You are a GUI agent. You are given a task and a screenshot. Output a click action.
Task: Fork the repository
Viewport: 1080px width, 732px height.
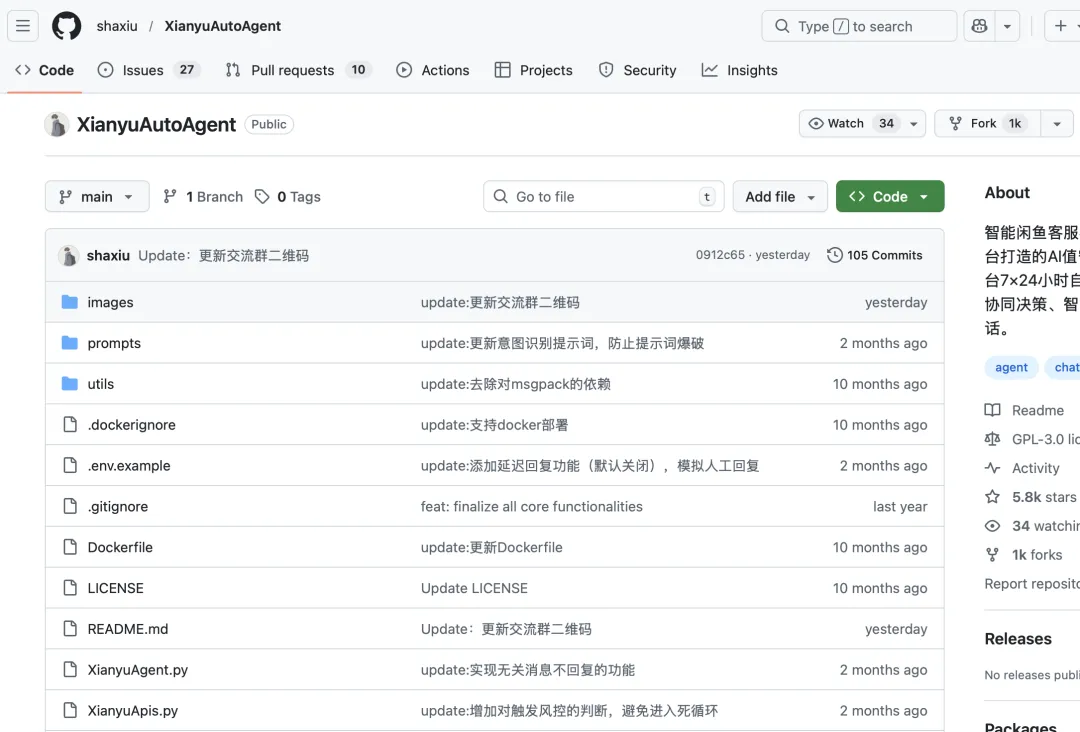[987, 123]
